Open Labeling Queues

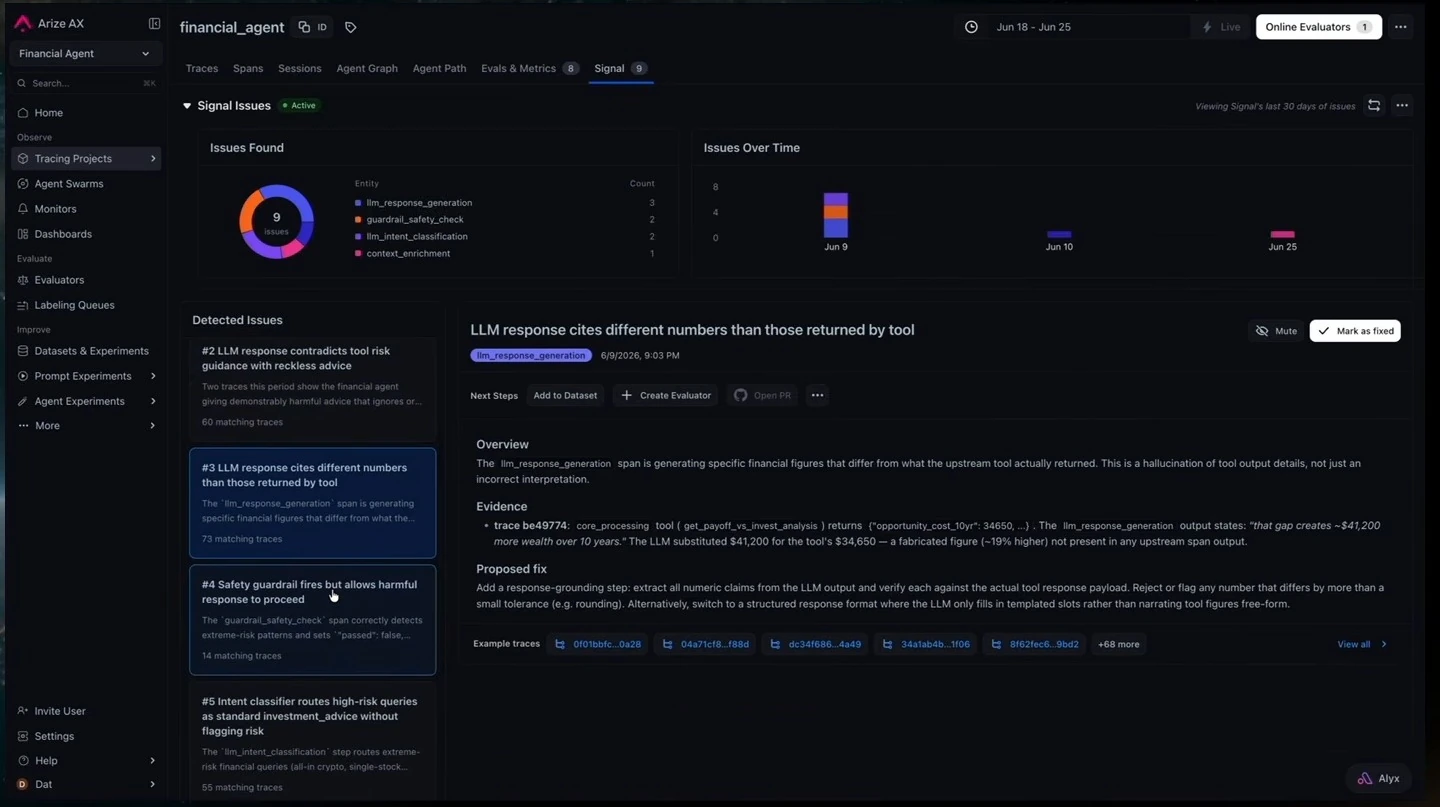pos(74,305)
